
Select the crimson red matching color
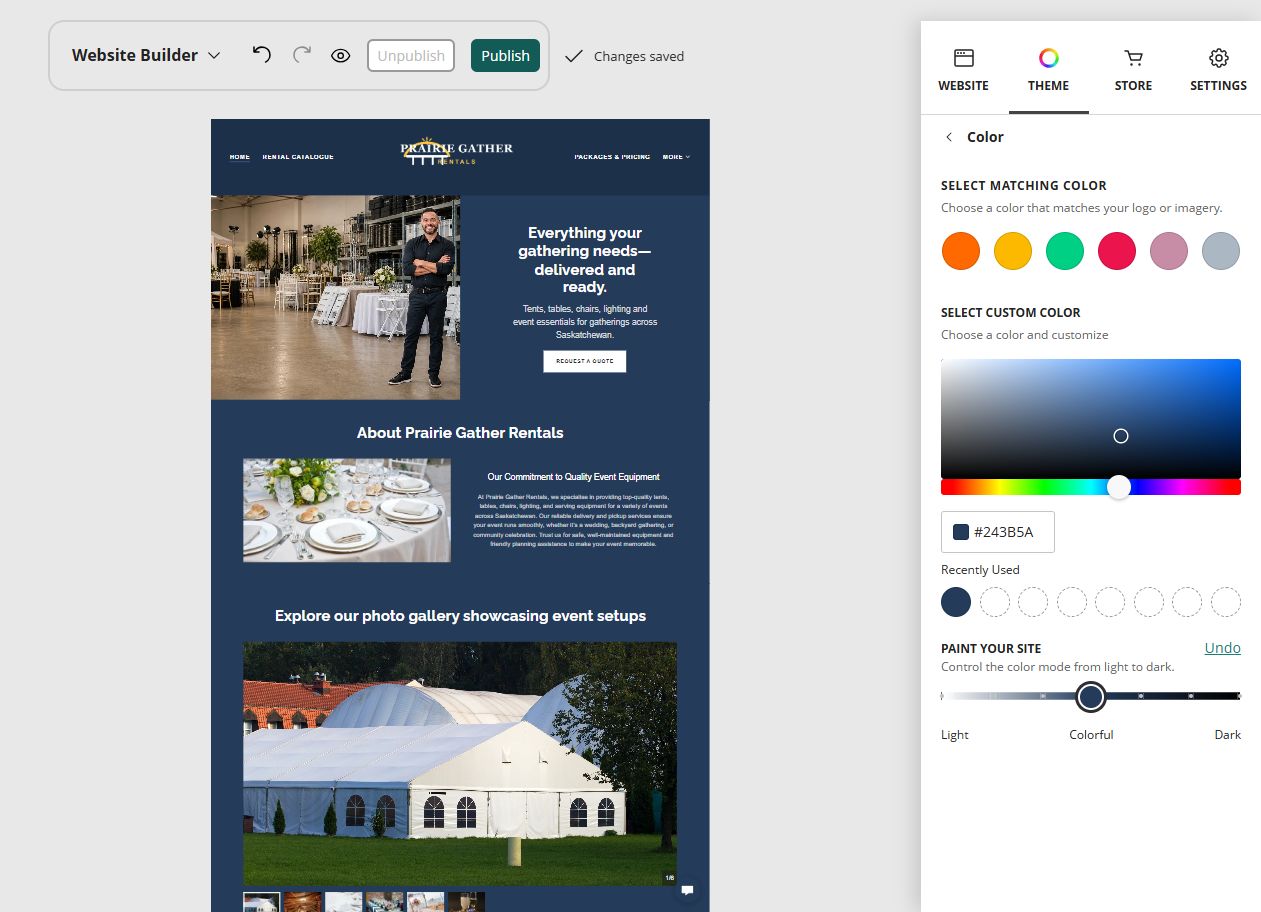(x=1117, y=251)
